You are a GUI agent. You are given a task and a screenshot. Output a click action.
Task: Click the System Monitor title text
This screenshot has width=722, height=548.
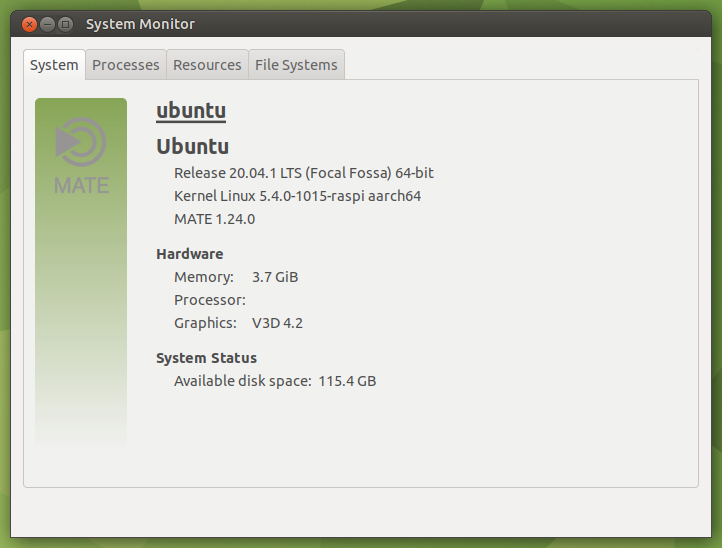point(140,24)
